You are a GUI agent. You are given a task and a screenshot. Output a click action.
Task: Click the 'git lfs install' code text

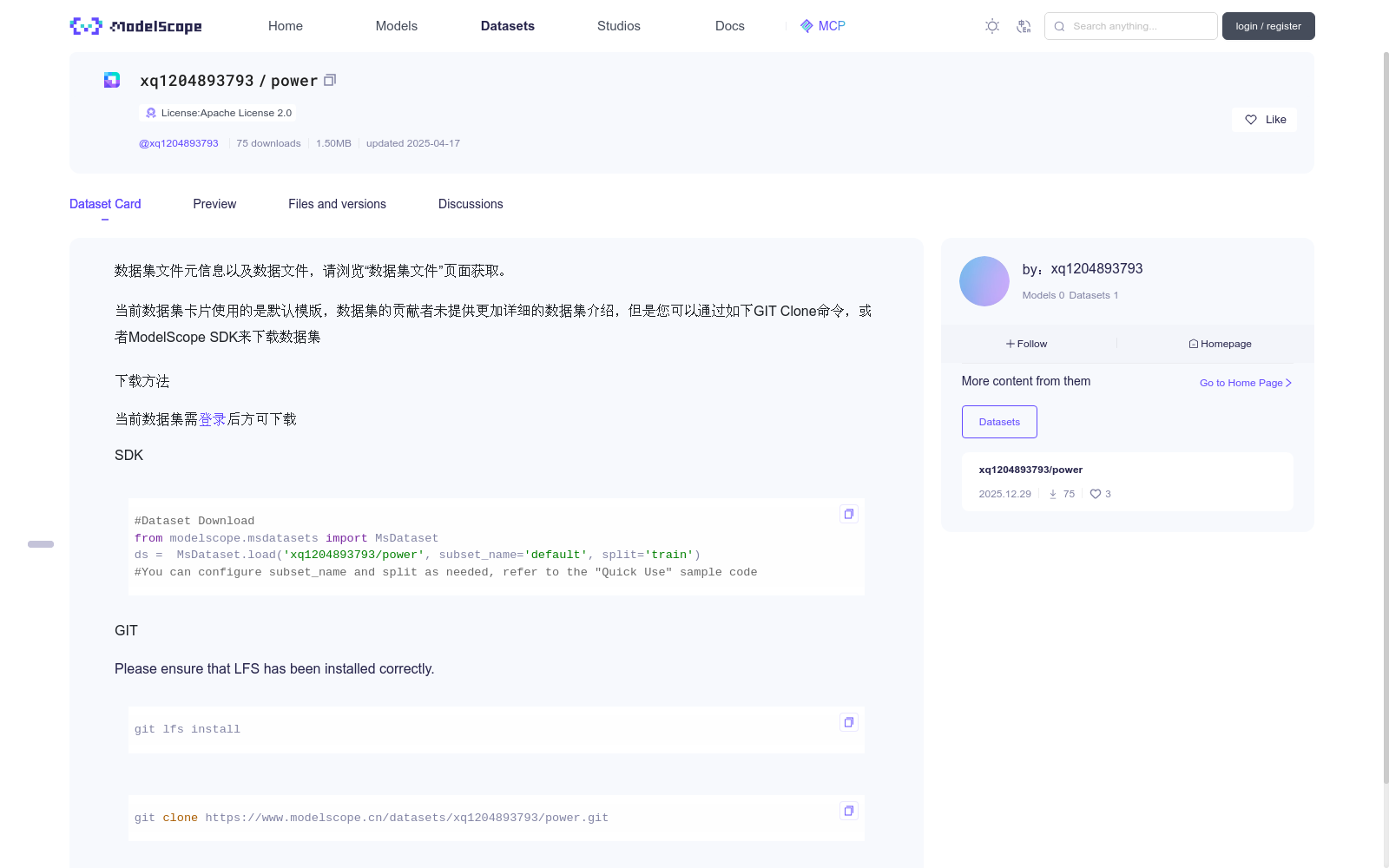(188, 729)
